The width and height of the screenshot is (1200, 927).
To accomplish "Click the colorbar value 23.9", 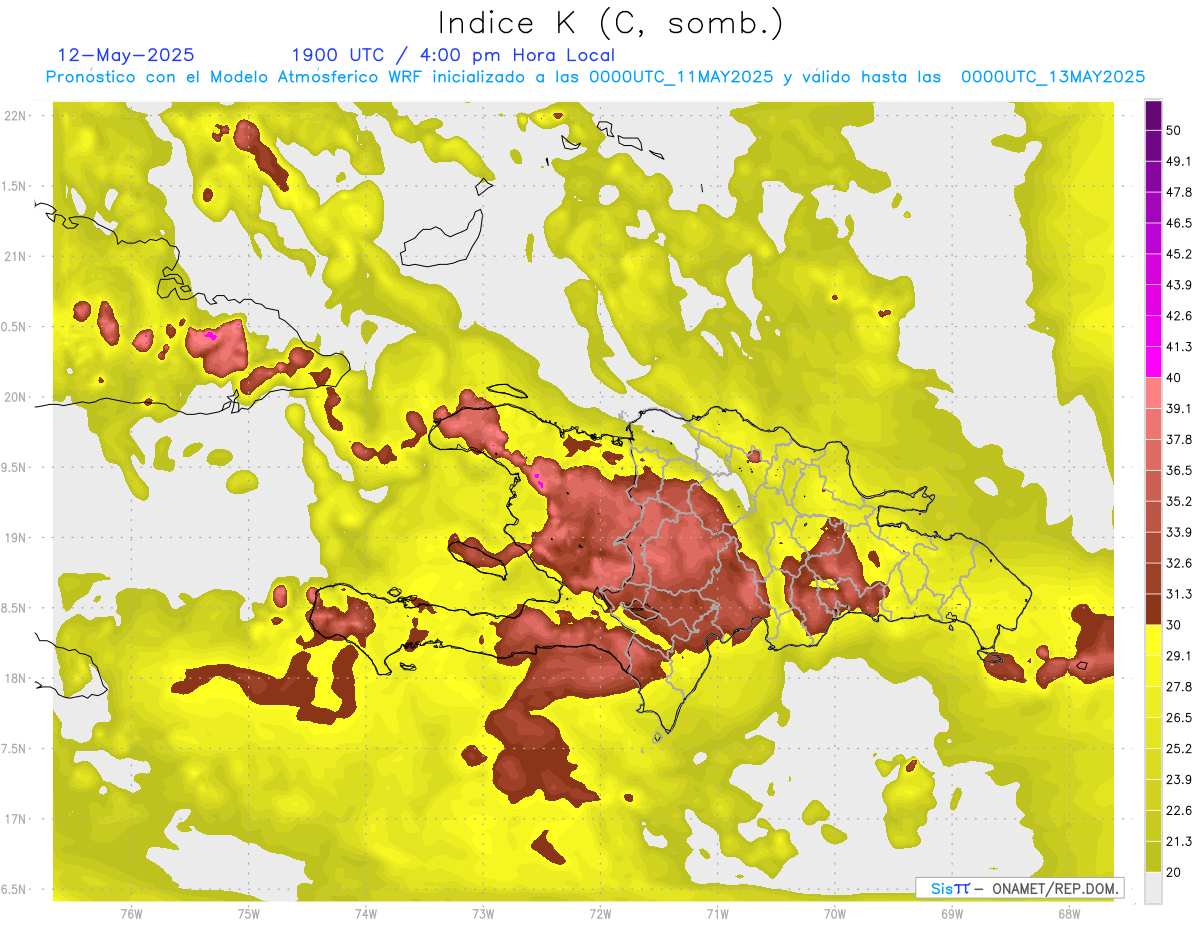I will tap(1179, 779).
